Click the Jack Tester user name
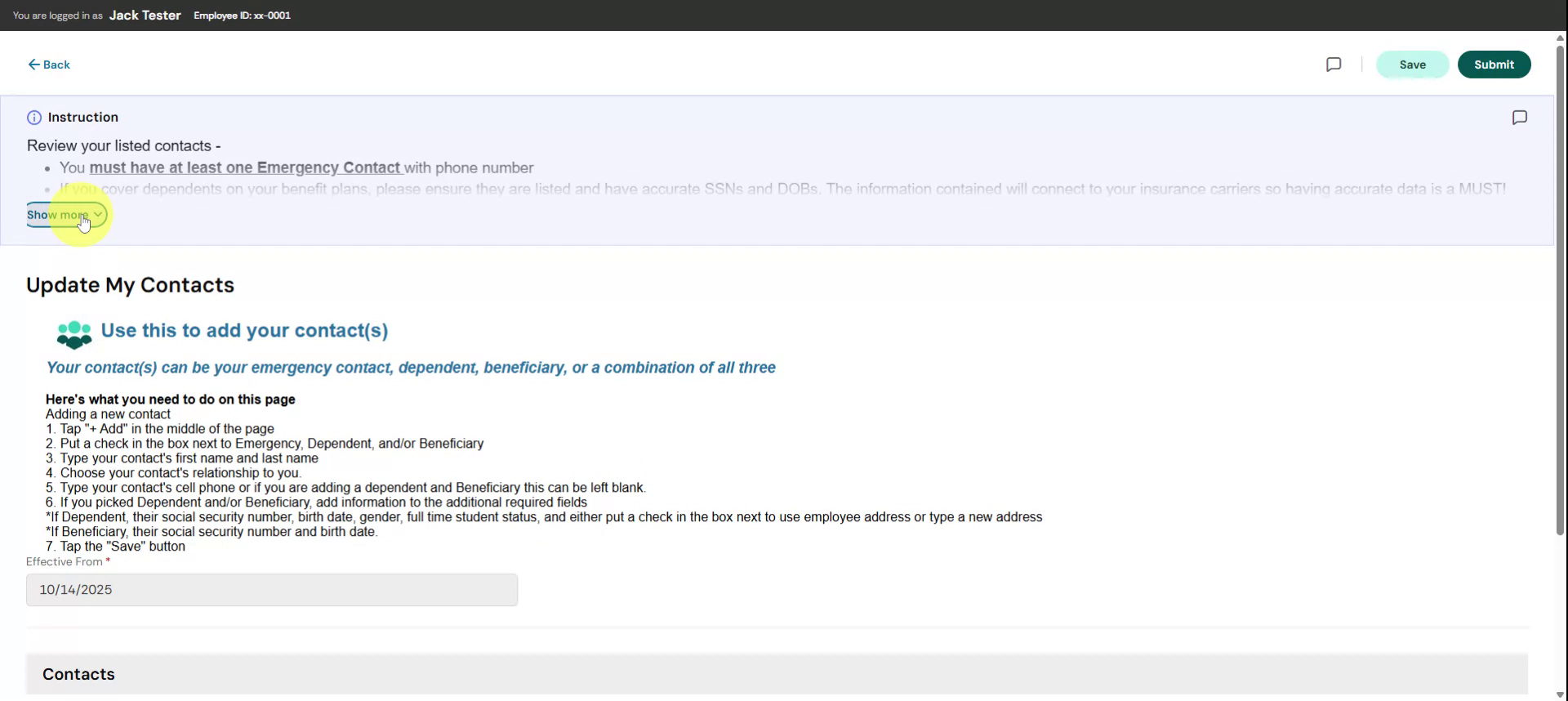Viewport: 1568px width, 701px height. click(x=145, y=16)
